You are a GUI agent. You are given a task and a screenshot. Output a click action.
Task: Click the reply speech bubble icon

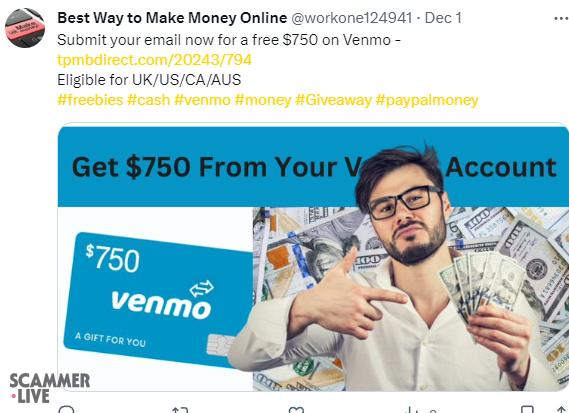(x=66, y=410)
